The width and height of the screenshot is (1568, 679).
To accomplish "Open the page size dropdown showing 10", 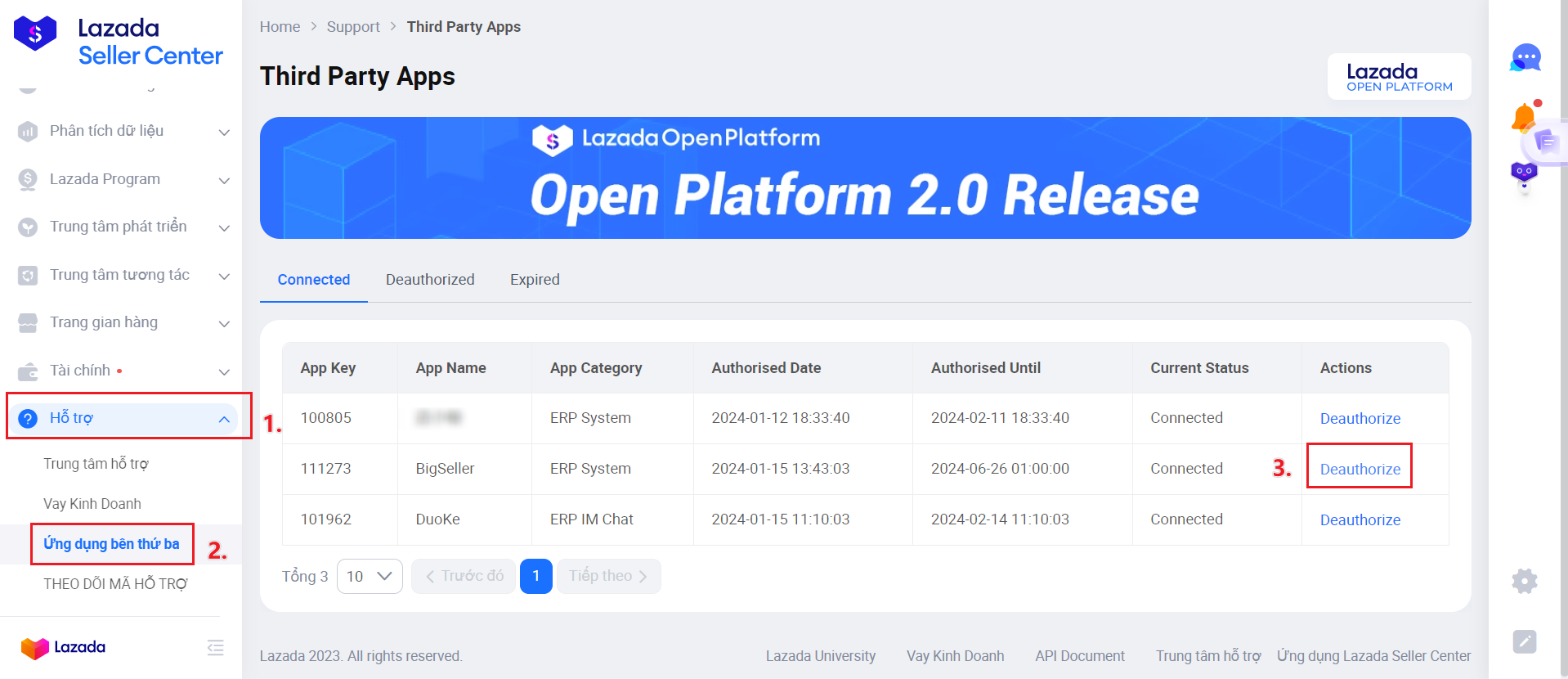I will tap(370, 577).
